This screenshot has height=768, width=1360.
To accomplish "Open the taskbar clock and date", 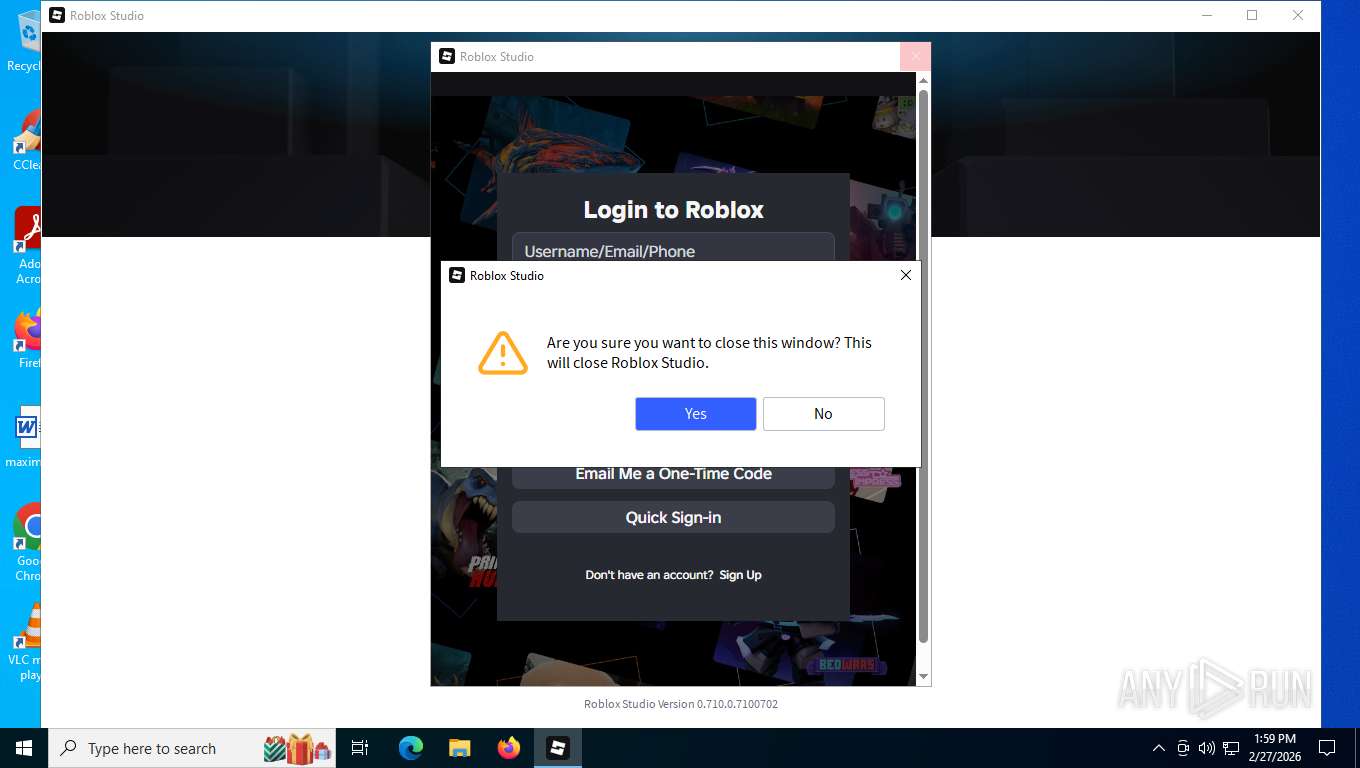I will [1274, 748].
